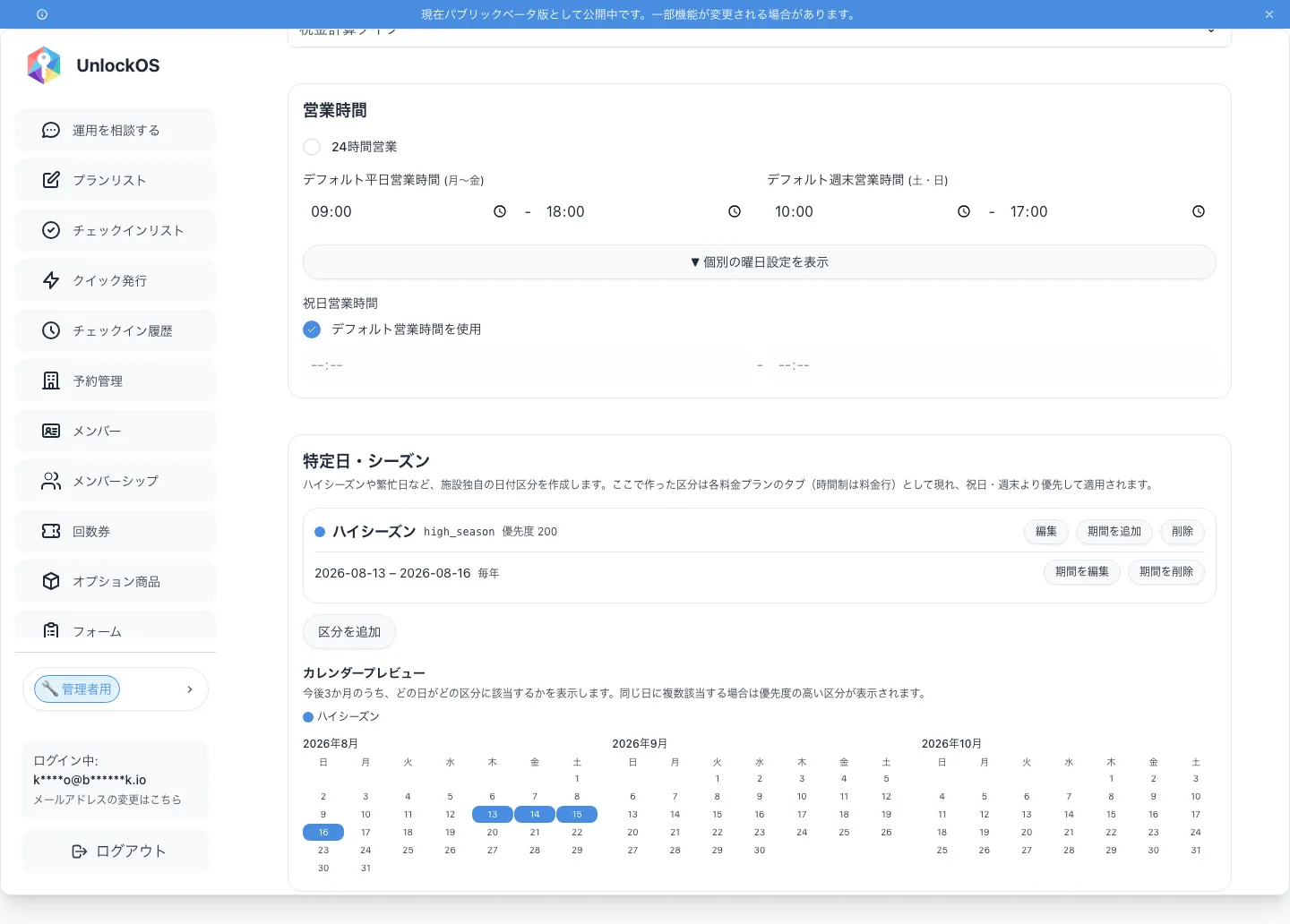
Task: Click the 管理者用 badge
Action: (77, 689)
